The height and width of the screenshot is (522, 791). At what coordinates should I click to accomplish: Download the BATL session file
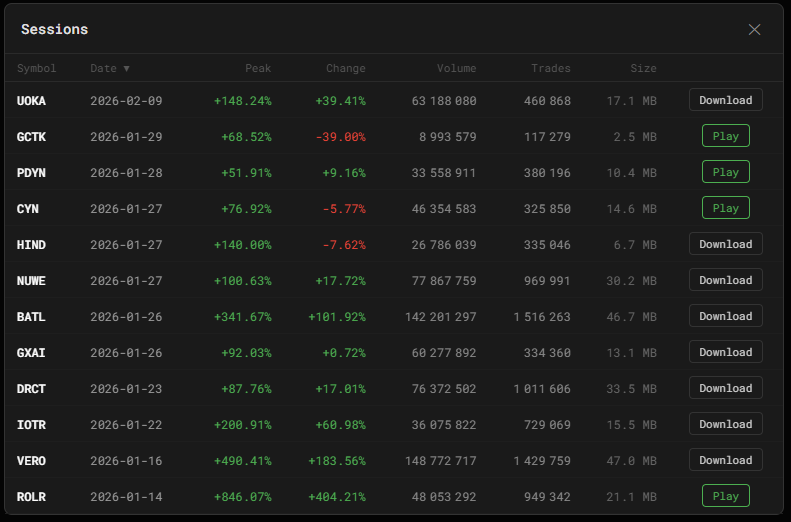pos(725,316)
